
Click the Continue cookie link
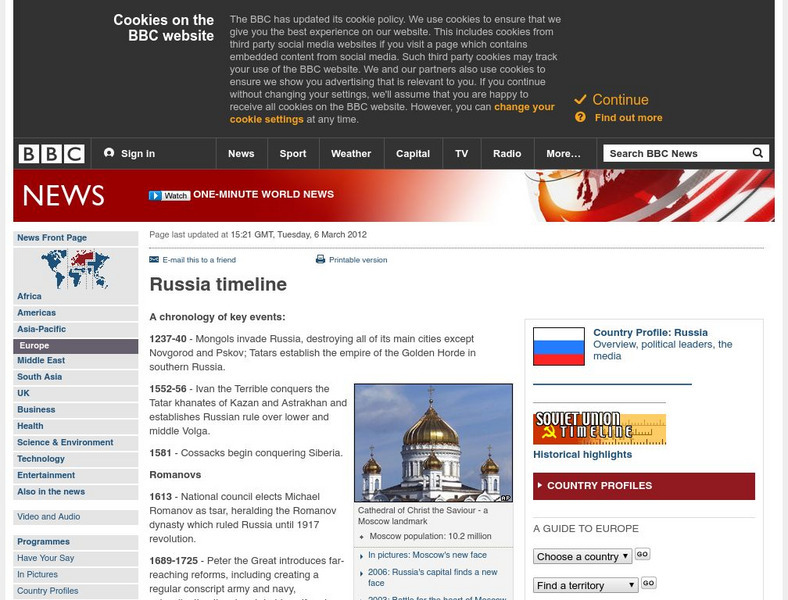[x=620, y=99]
